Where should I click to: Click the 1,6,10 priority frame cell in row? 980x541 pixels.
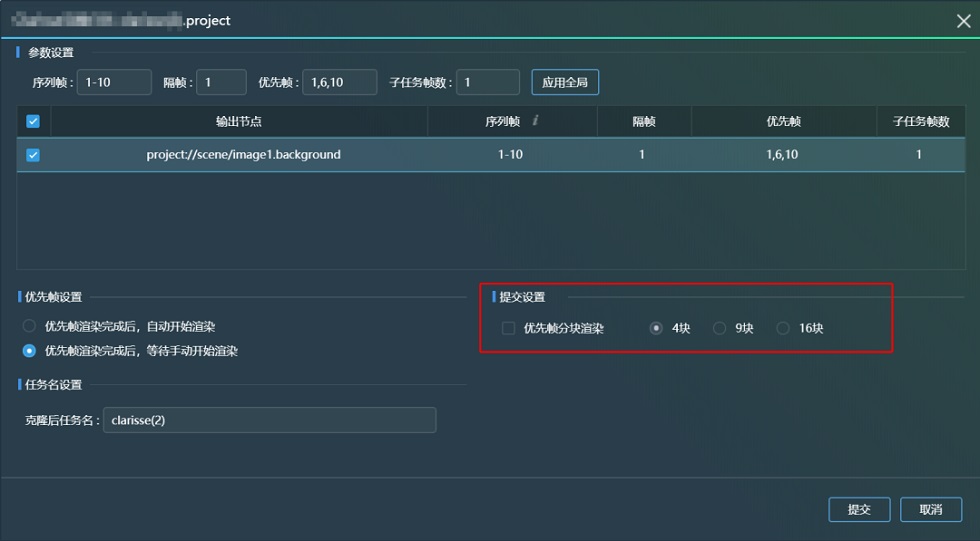coord(783,155)
